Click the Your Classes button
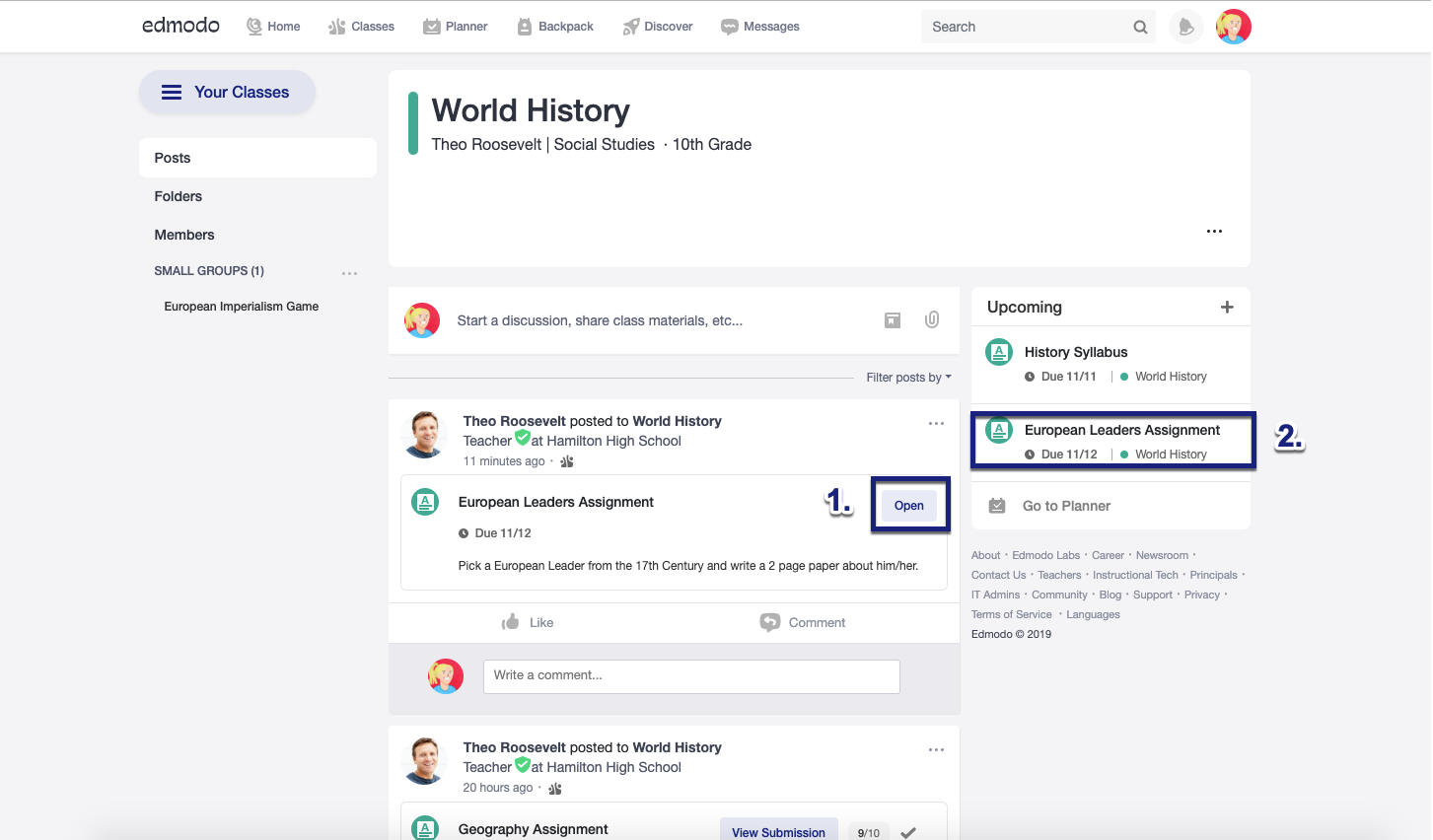Image resolution: width=1433 pixels, height=840 pixels. pyautogui.click(x=227, y=92)
